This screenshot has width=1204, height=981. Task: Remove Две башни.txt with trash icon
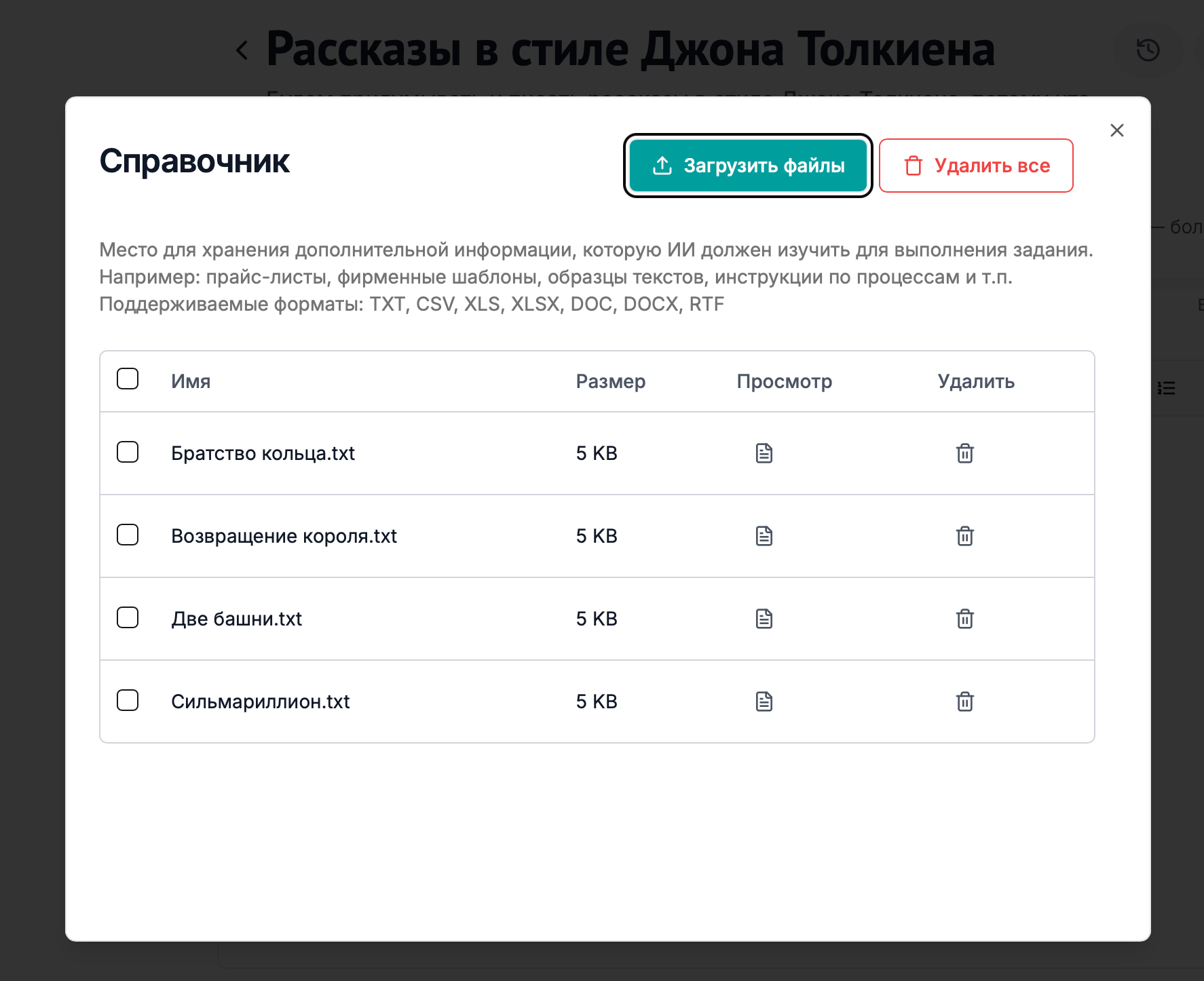click(x=964, y=619)
